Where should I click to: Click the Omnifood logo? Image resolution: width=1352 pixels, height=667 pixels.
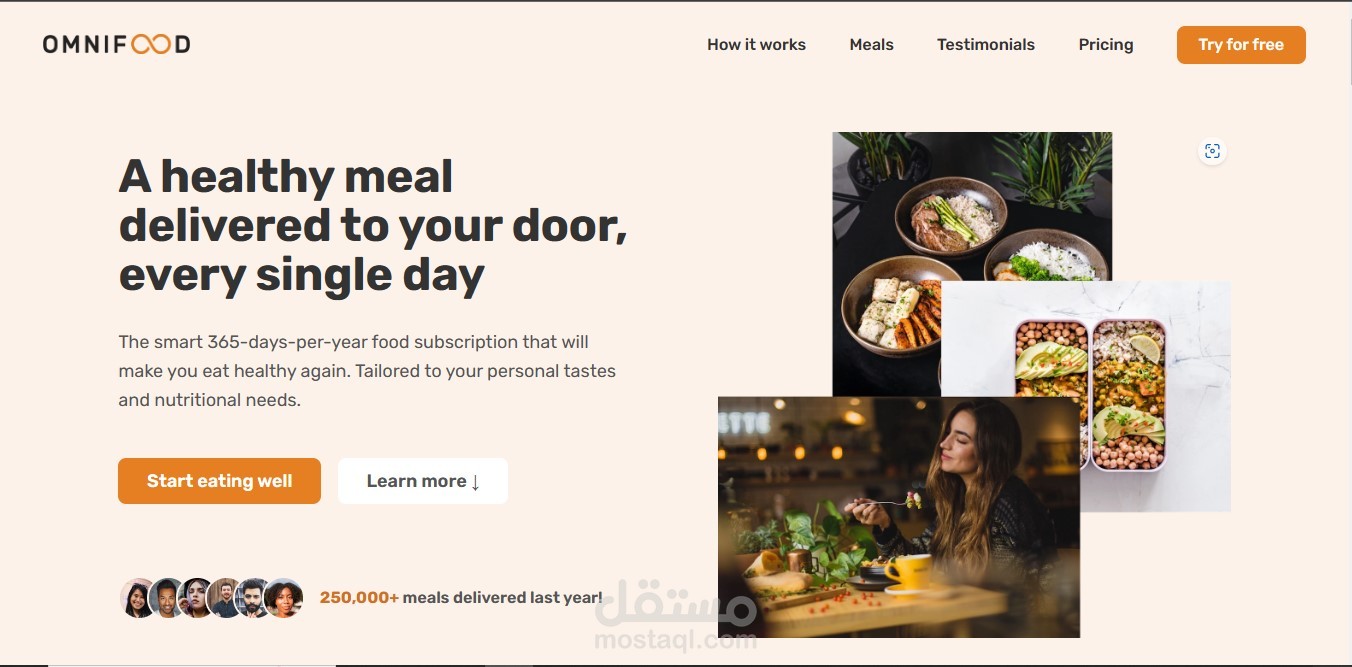116,44
